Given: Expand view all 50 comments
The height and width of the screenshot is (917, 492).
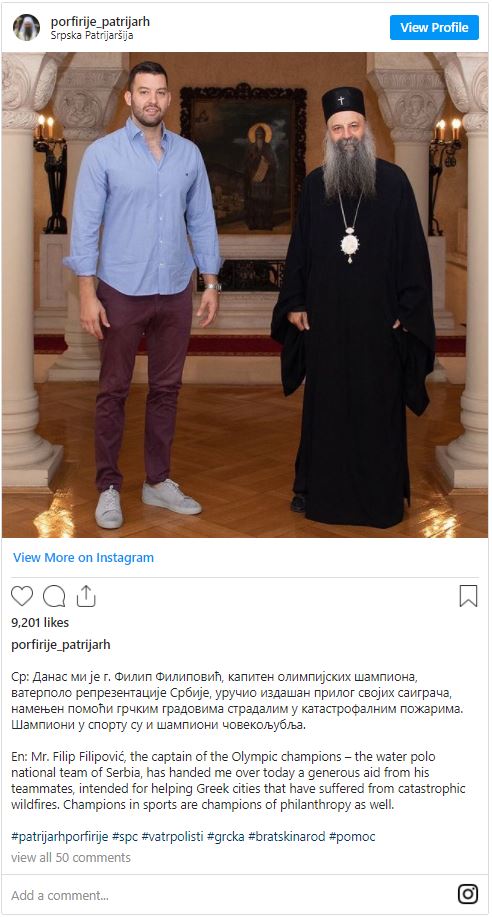Looking at the screenshot, I should pyautogui.click(x=71, y=857).
